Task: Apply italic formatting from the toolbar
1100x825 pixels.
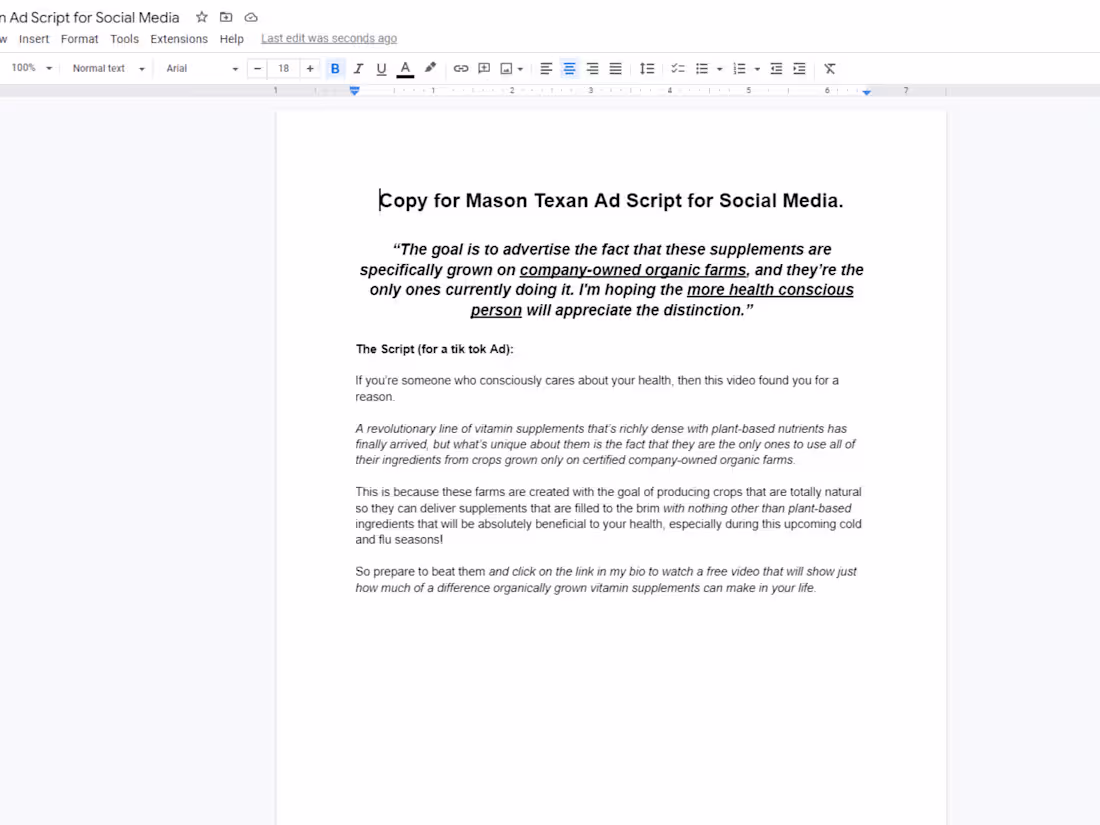Action: point(358,68)
